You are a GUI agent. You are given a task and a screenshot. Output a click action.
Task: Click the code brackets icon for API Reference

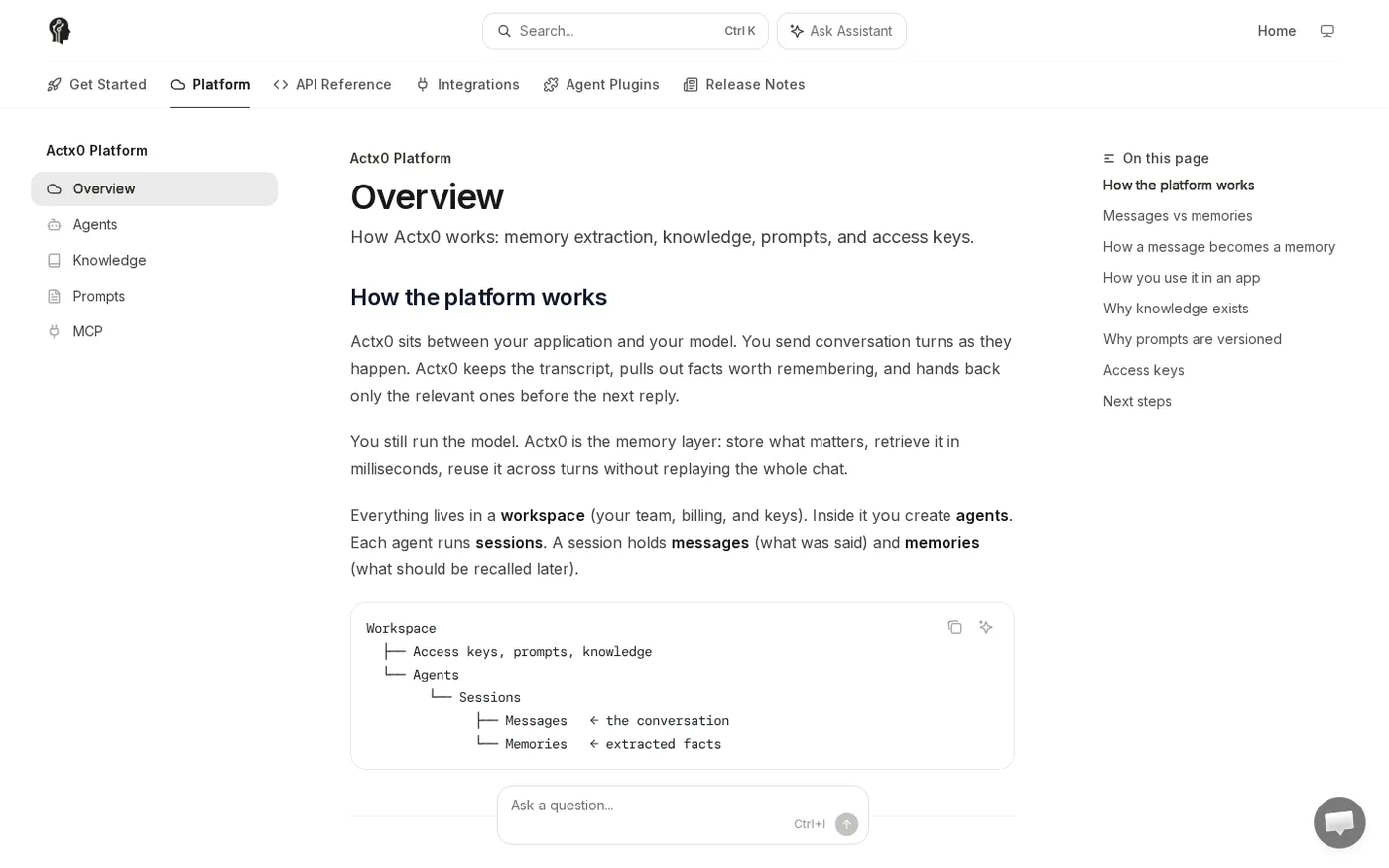pos(281,85)
